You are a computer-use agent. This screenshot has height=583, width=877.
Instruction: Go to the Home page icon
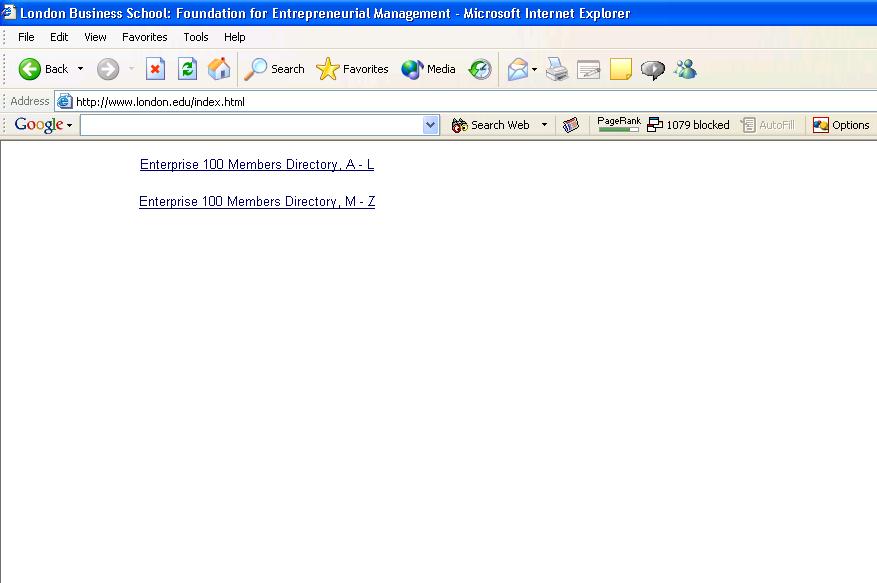click(x=219, y=69)
